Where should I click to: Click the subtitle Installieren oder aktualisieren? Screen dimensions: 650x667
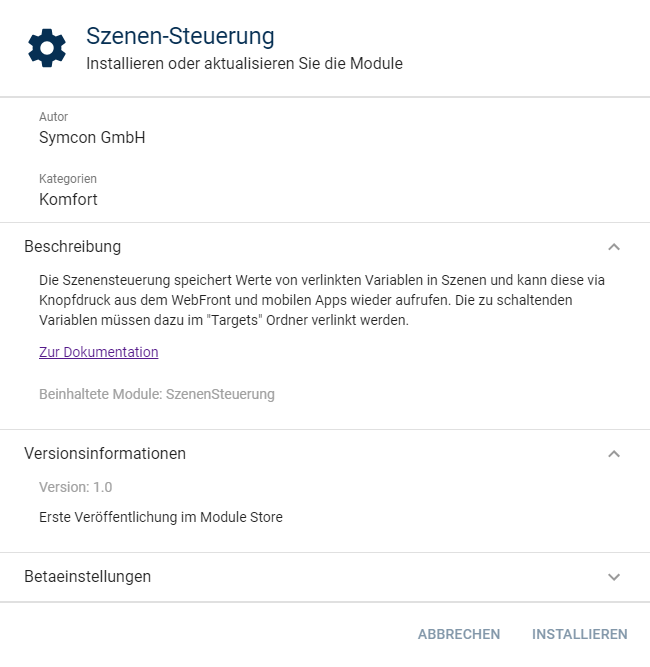coord(244,64)
